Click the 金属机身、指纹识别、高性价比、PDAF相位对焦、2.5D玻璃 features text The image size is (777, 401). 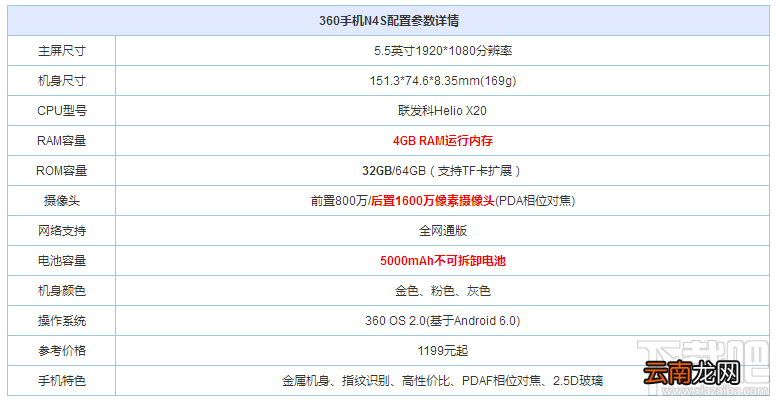[x=443, y=381]
